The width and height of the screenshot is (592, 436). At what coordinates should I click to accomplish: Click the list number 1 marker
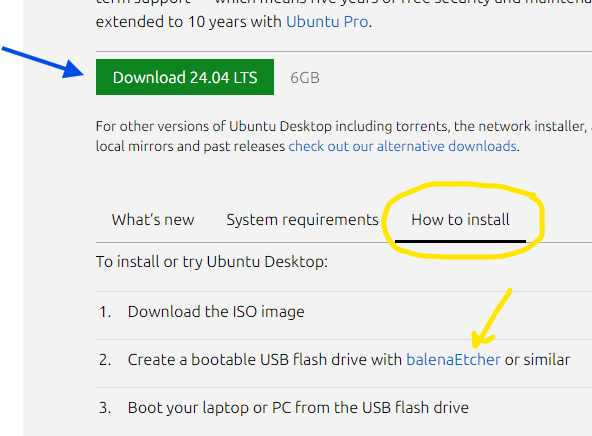[x=105, y=312]
